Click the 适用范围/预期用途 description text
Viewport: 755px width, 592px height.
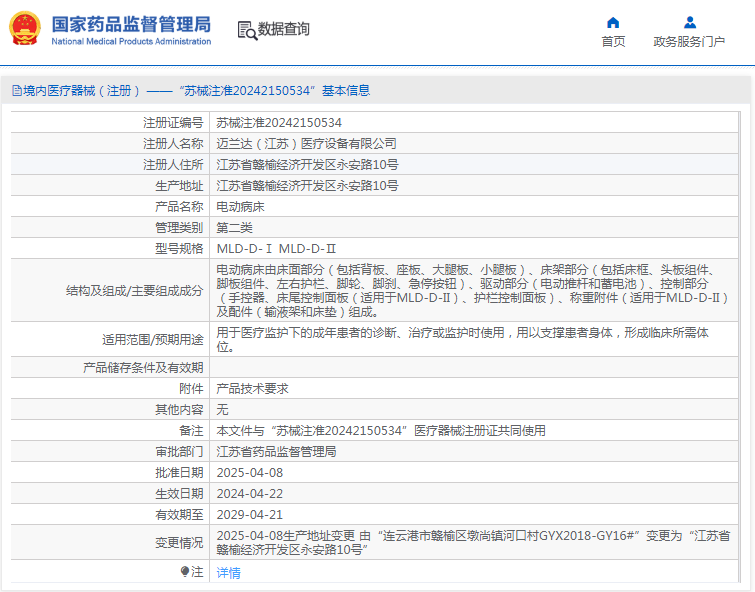pyautogui.click(x=462, y=340)
